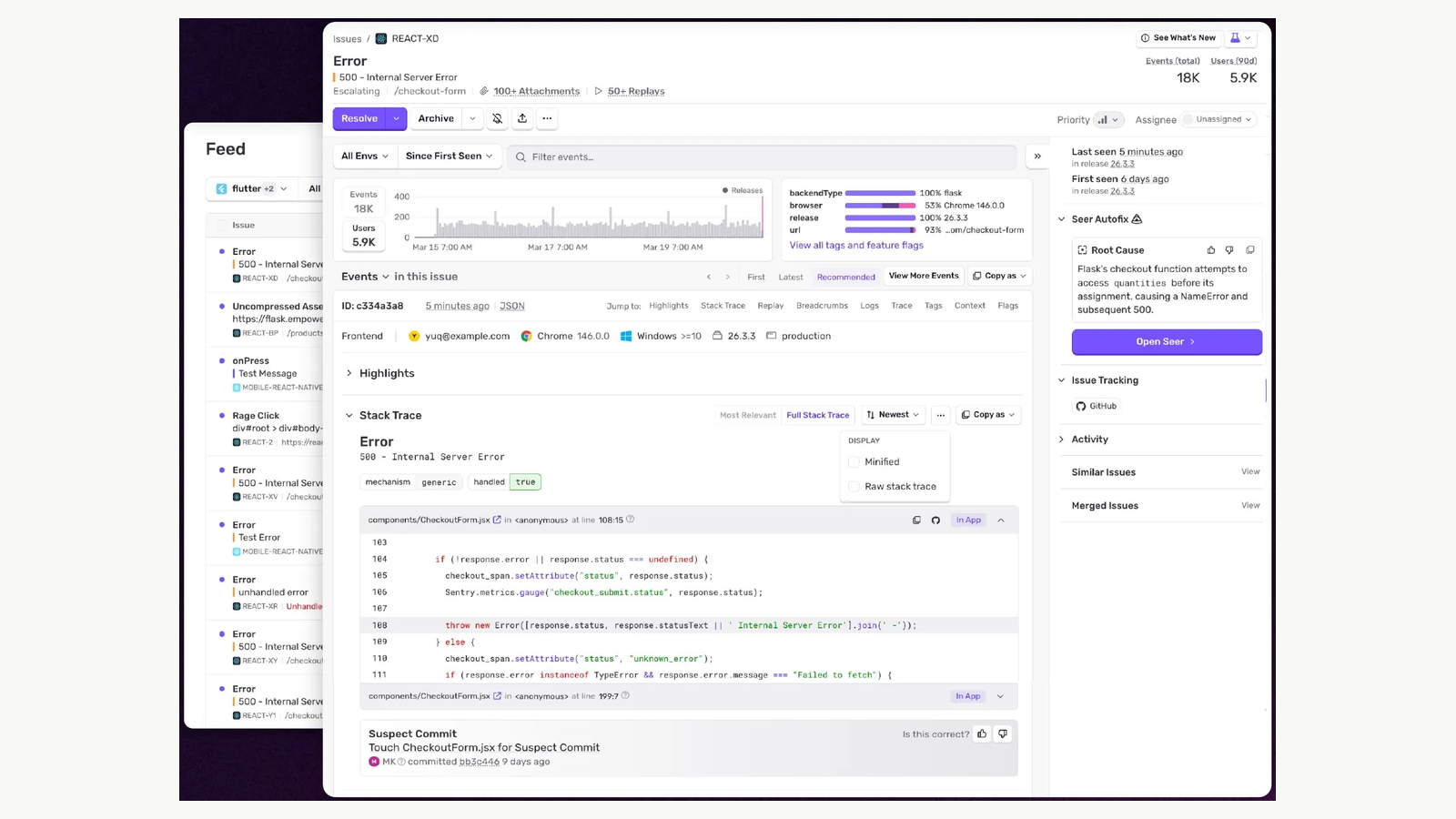Copy CheckoutForm.jsx frame path icon
This screenshot has height=819, width=1456.
pos(916,521)
